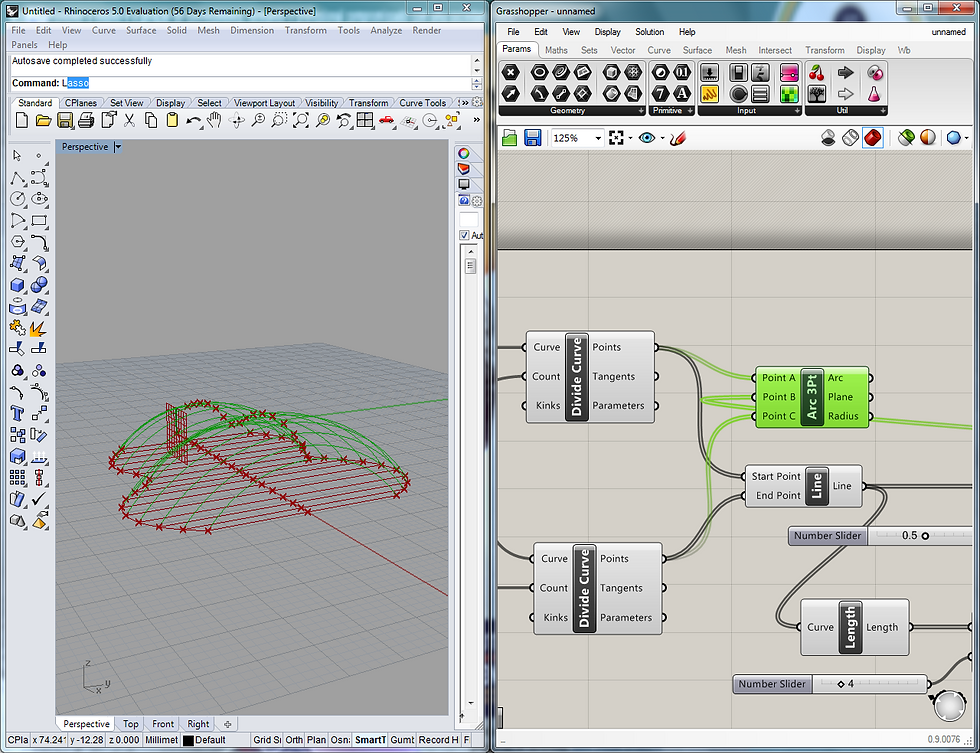
Task: Click the red car Shade icon
Action: click(387, 120)
